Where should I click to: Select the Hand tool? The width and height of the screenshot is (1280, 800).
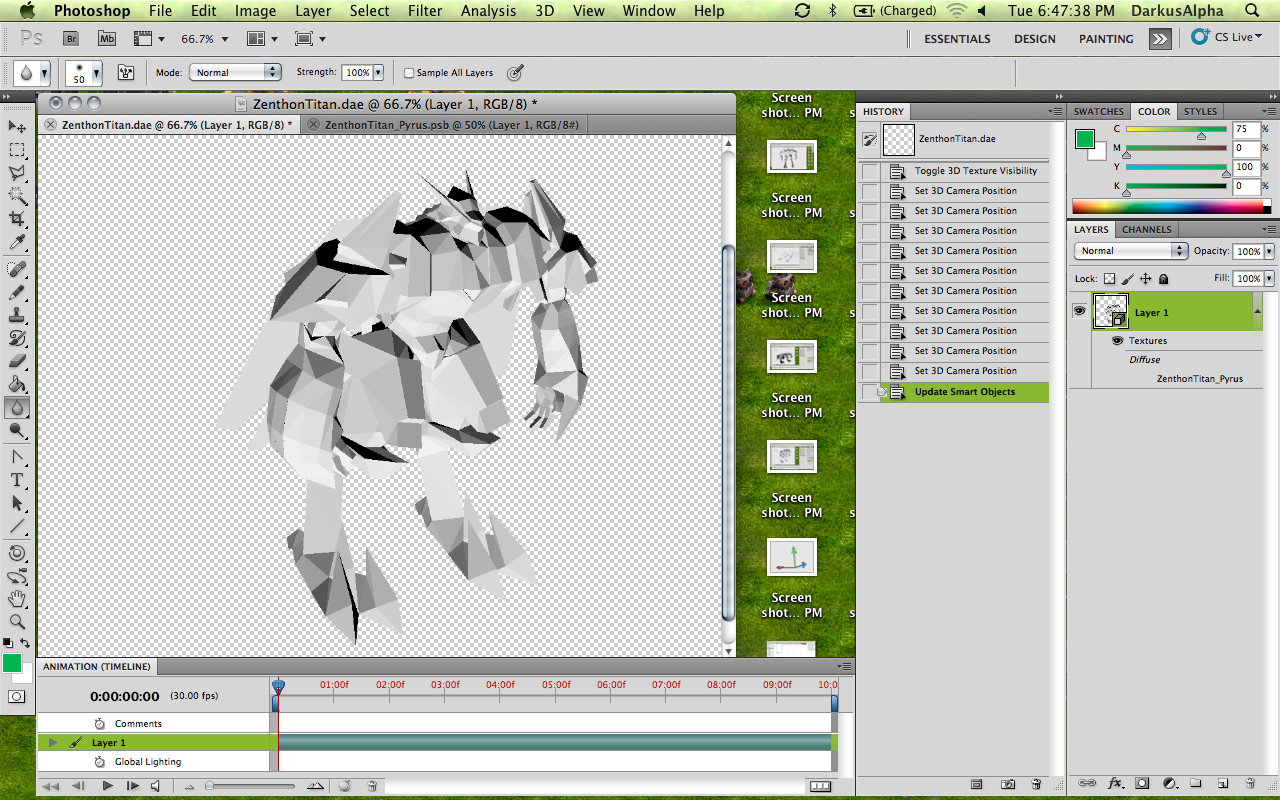pos(17,599)
